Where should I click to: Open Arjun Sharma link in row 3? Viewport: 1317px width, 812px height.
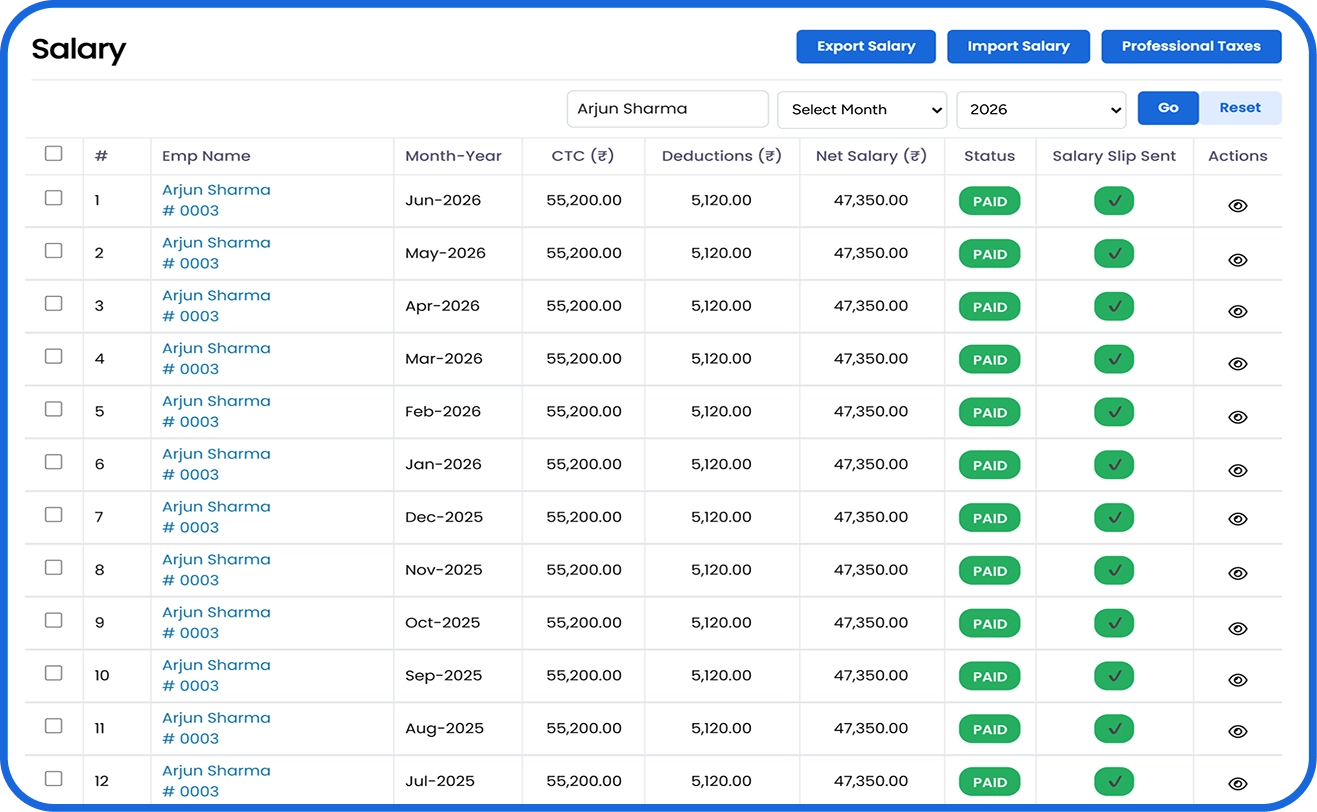pos(216,296)
